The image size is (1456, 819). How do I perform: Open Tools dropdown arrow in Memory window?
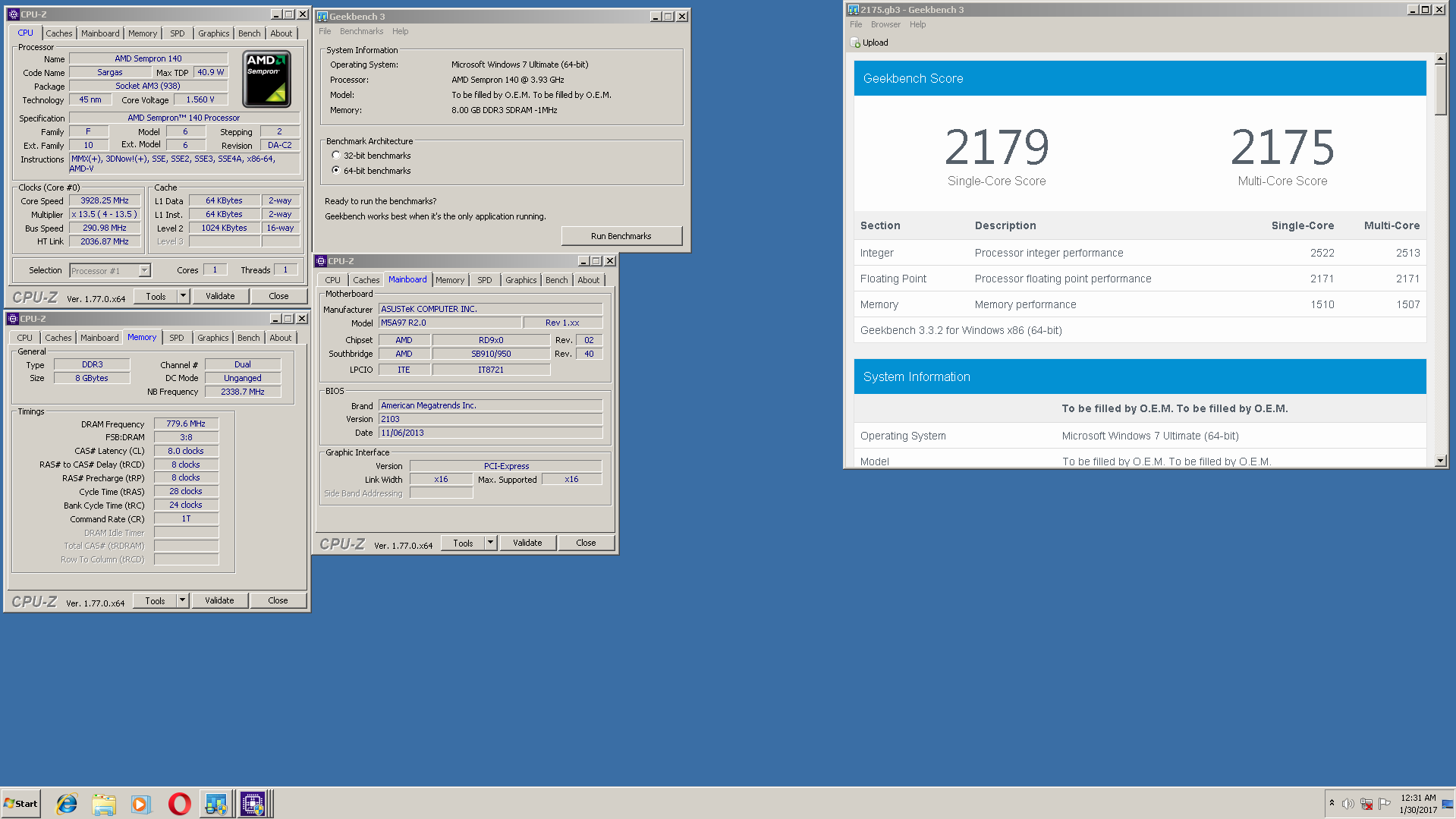[182, 600]
